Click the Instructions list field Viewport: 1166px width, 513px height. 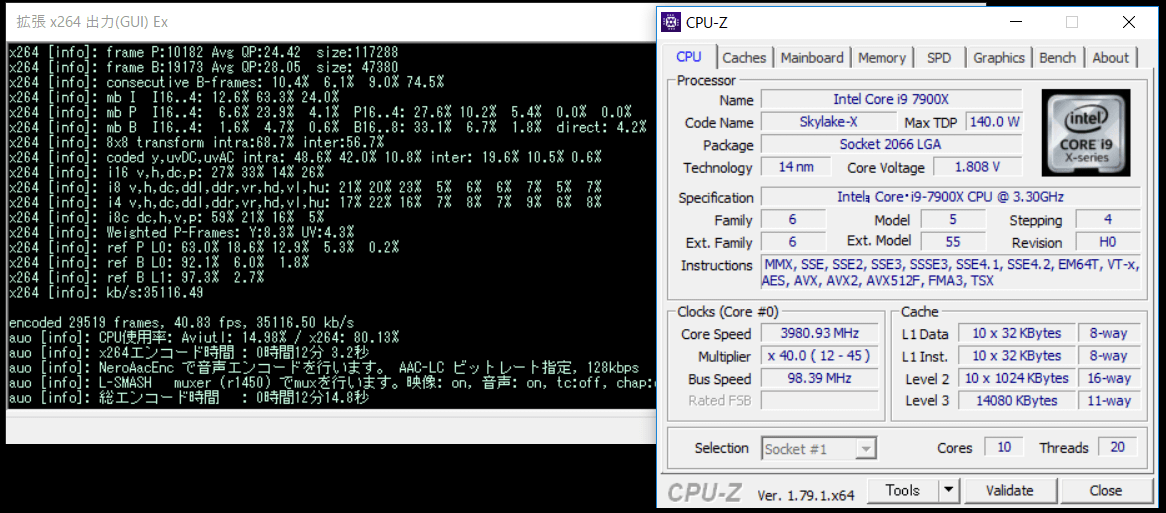(951, 273)
